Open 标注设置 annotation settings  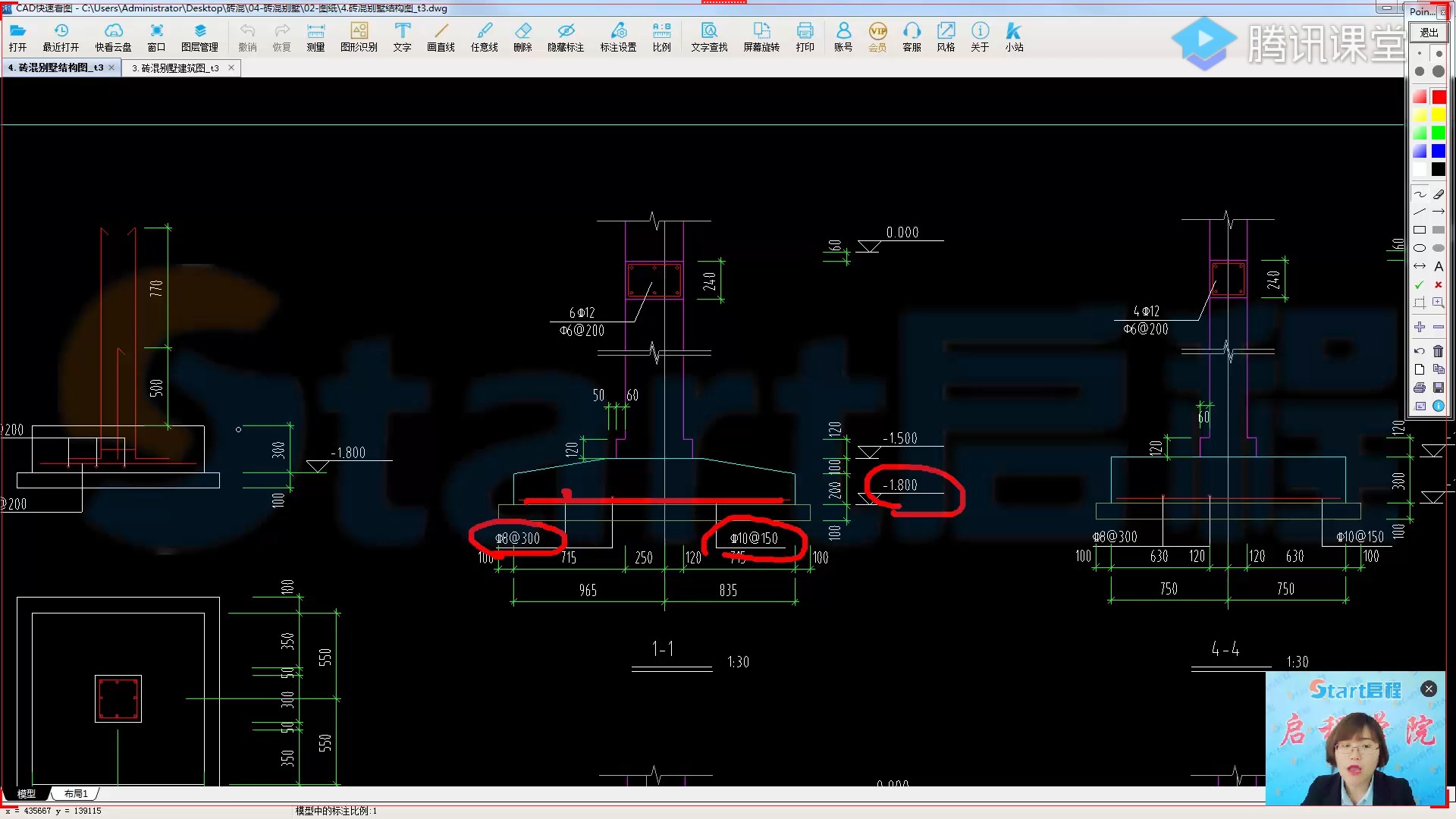click(x=618, y=36)
